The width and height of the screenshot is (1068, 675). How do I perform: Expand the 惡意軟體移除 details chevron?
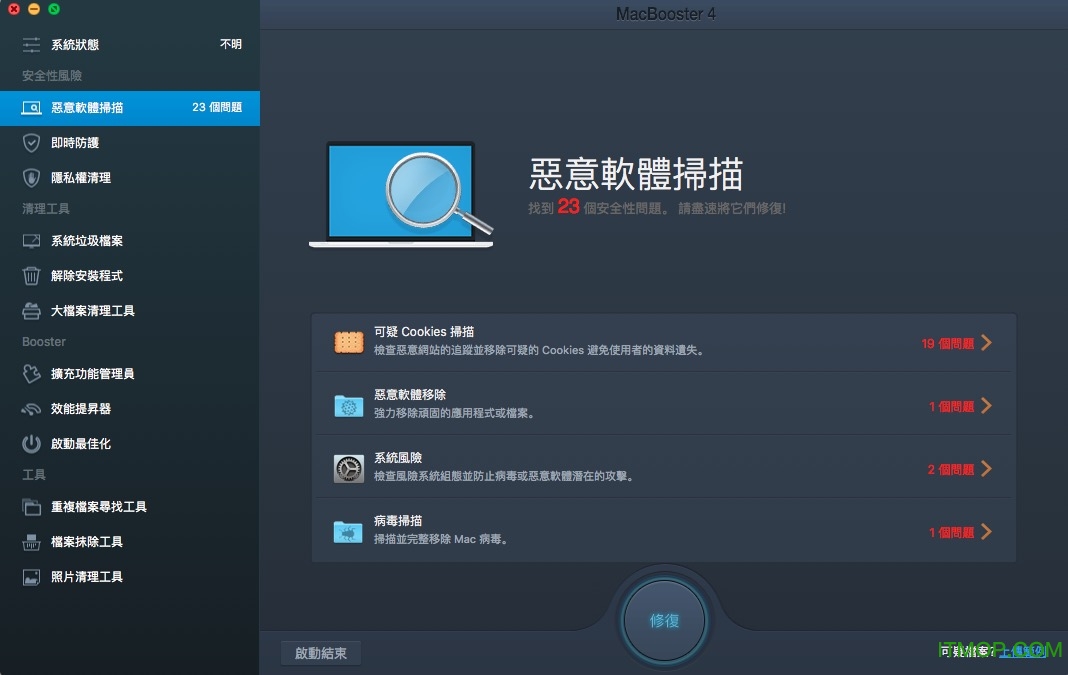(x=988, y=405)
